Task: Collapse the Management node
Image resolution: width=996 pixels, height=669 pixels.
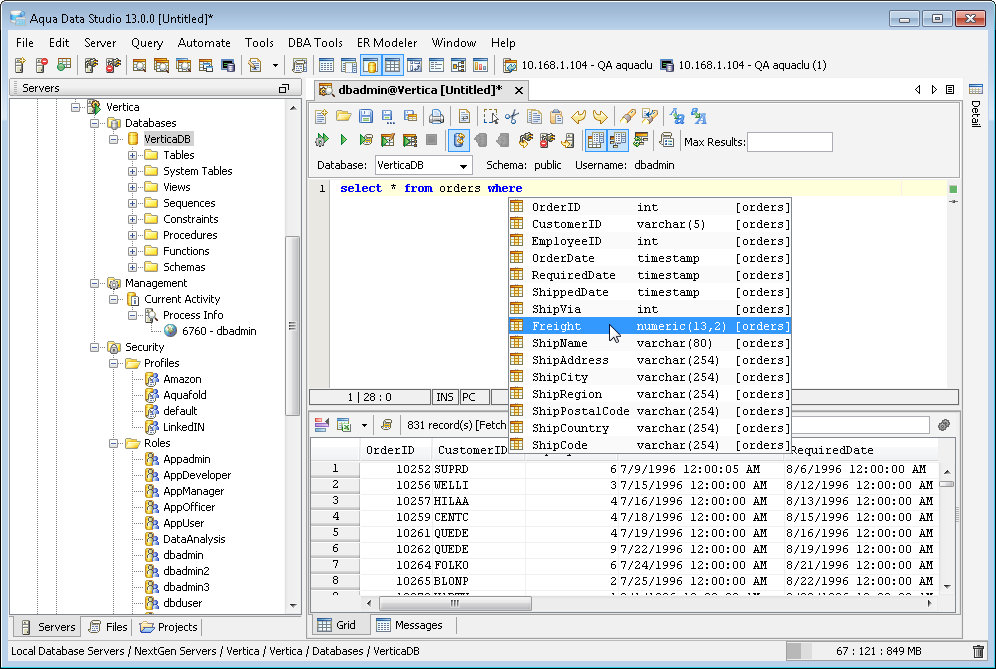Action: pyautogui.click(x=94, y=283)
